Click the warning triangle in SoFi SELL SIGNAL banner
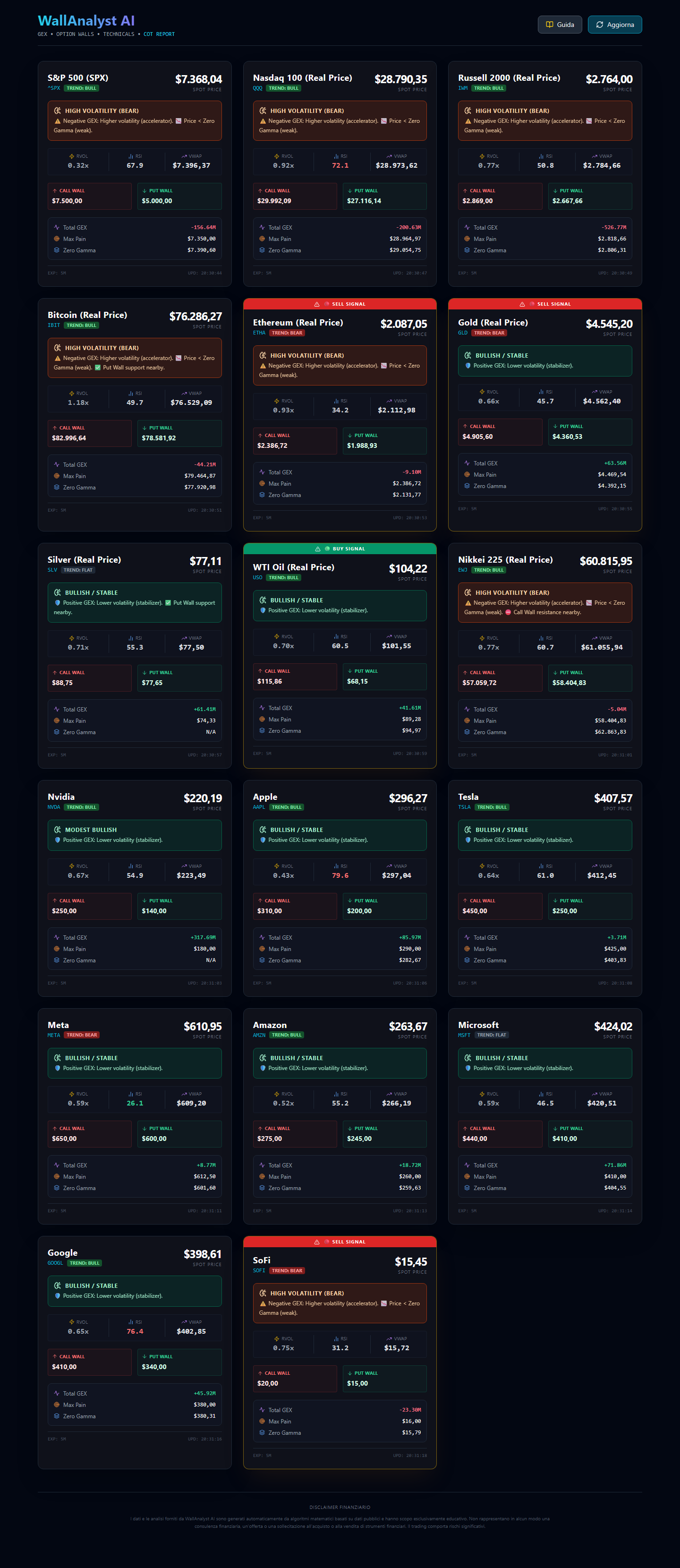Viewport: 680px width, 1568px height. point(317,1242)
